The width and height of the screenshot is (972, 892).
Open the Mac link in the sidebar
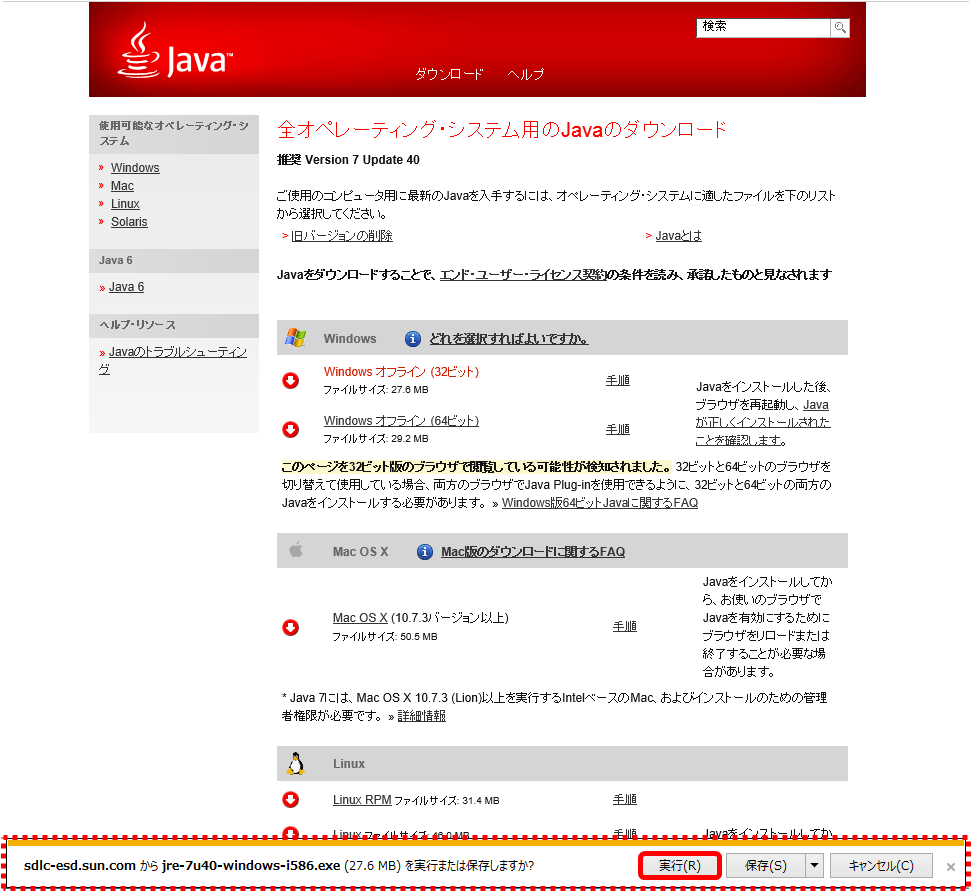pos(122,186)
